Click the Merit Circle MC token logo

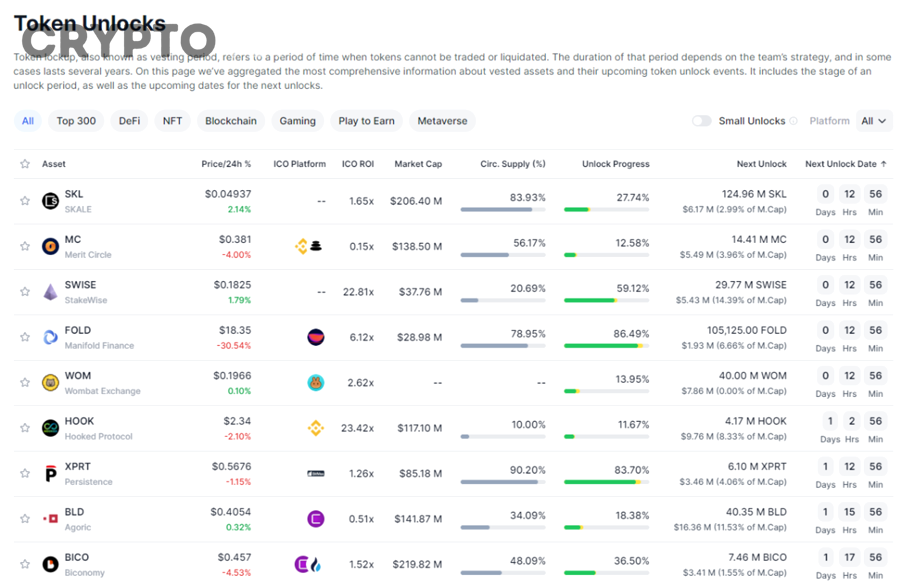[x=51, y=246]
